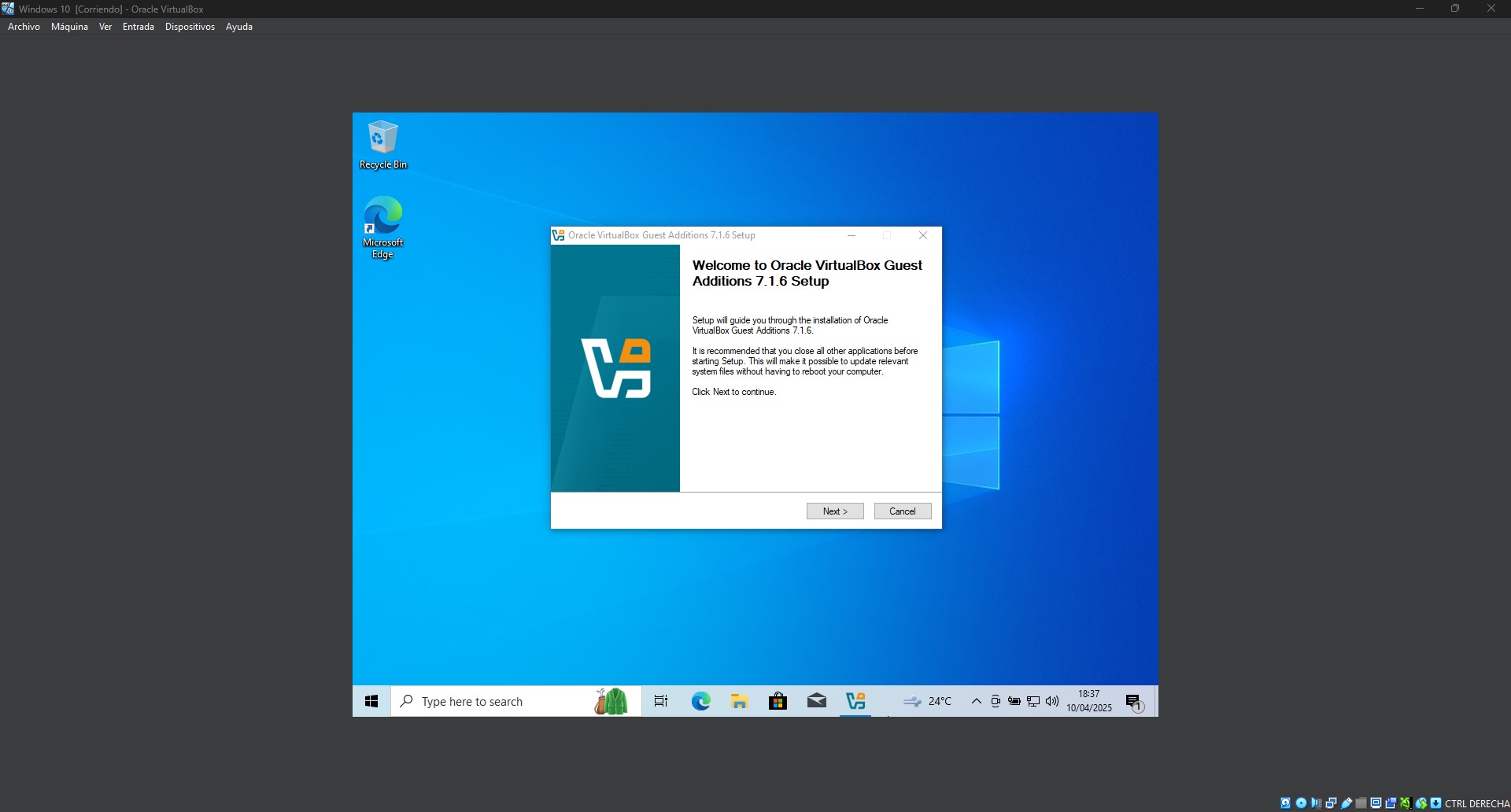Image resolution: width=1511 pixels, height=812 pixels.
Task: Select the Recycle Bin desktop icon
Action: (382, 145)
